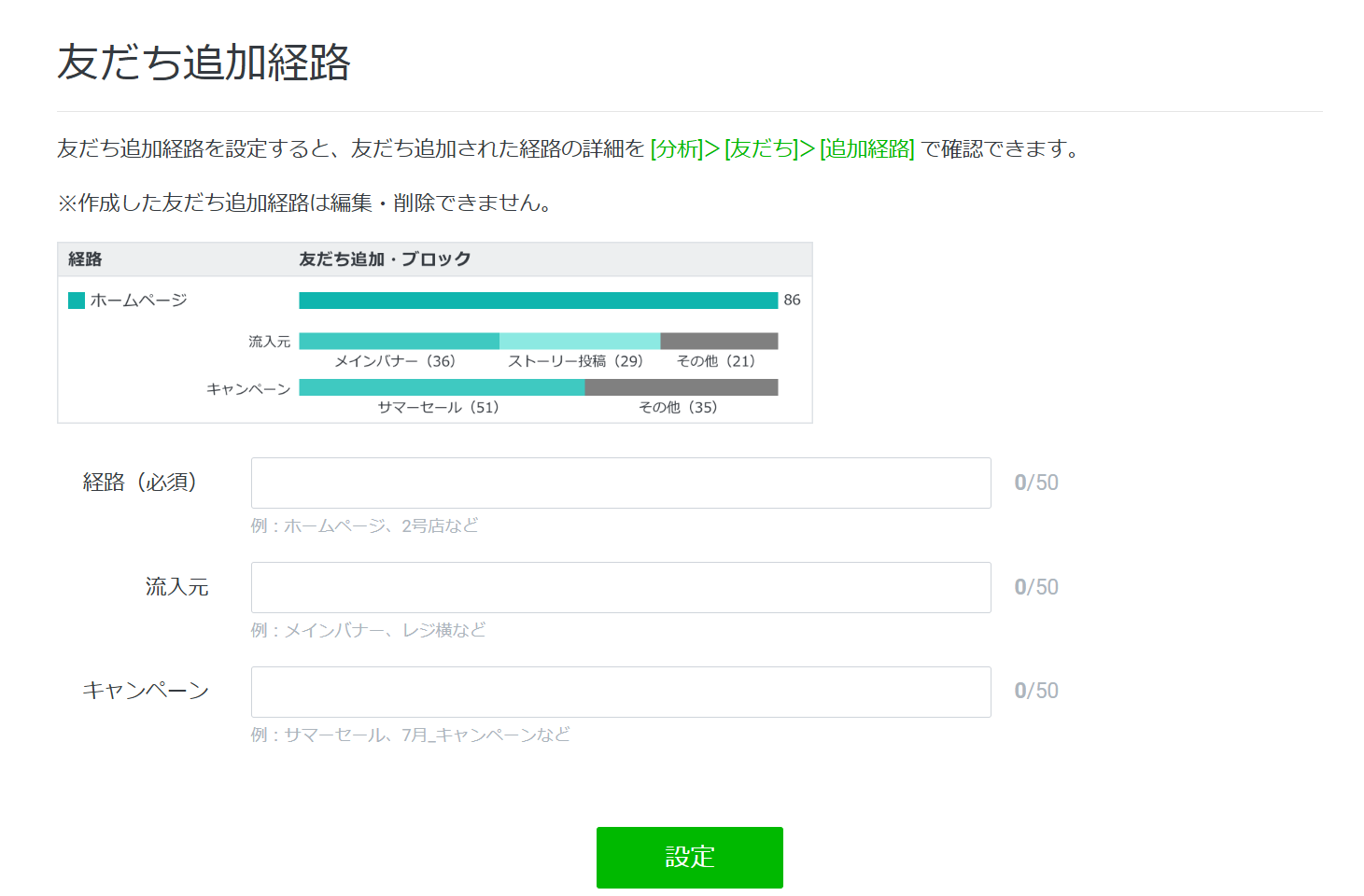Screen dimensions: 1364x896
Task: Click the teal ホームページ legend swatch
Action: 77,301
